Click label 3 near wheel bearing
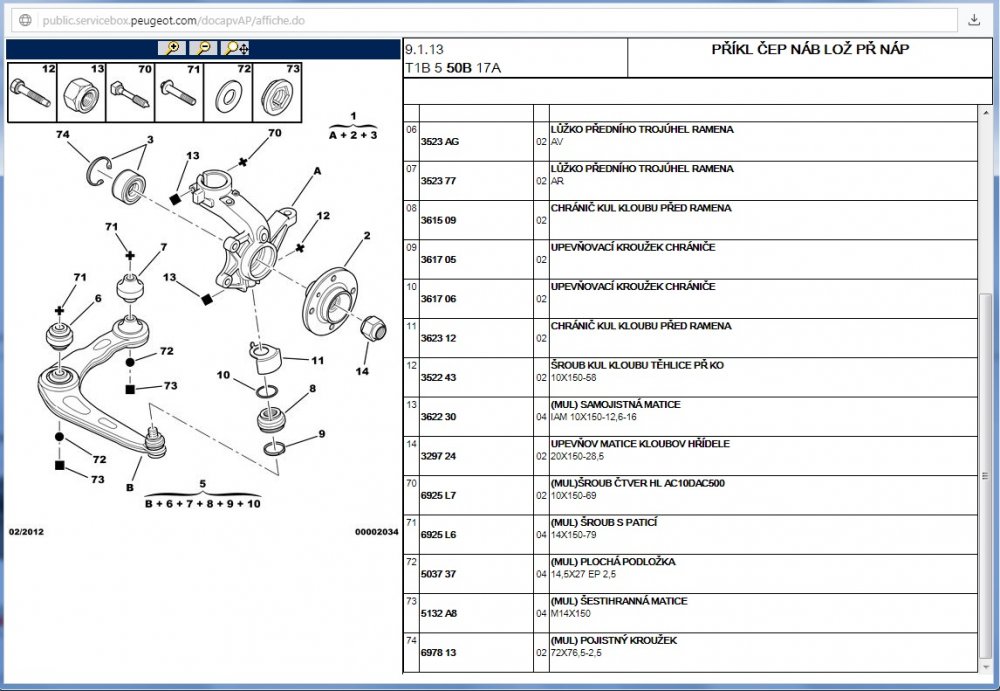The width and height of the screenshot is (1000, 691). 150,140
